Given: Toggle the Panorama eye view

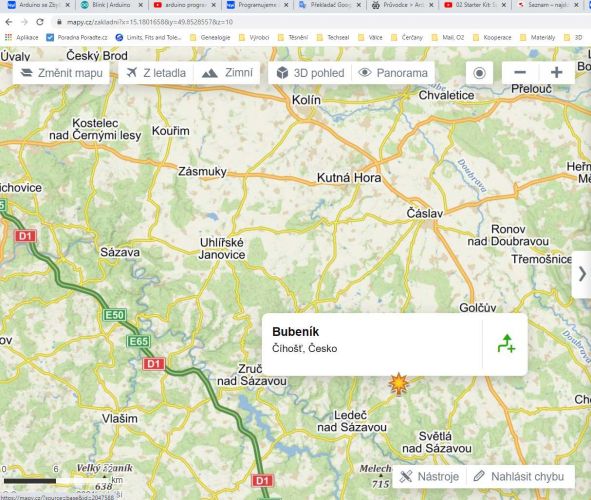Looking at the screenshot, I should (393, 73).
